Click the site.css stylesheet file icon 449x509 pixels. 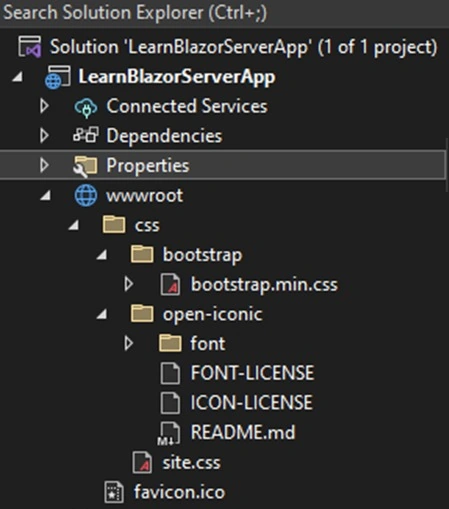142,462
